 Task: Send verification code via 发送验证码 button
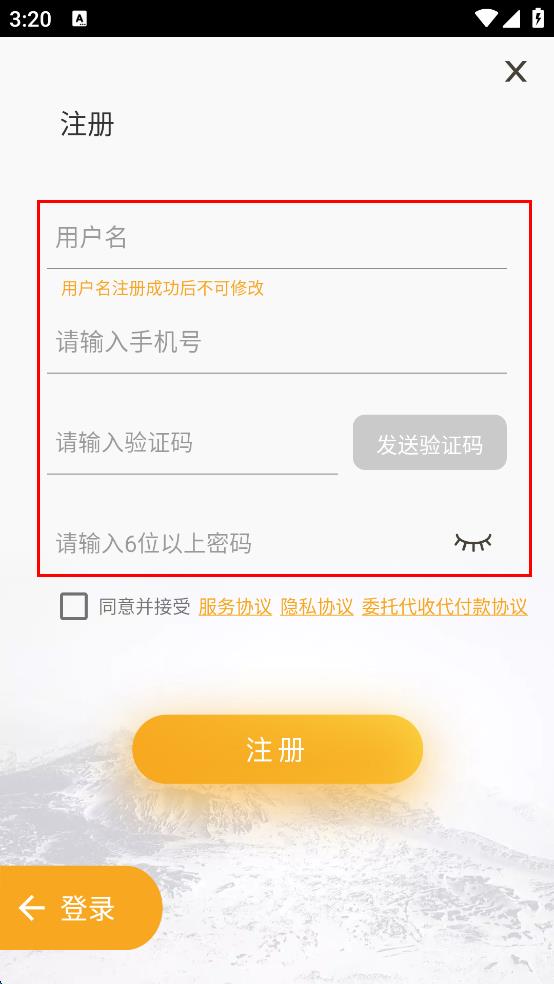(x=430, y=442)
